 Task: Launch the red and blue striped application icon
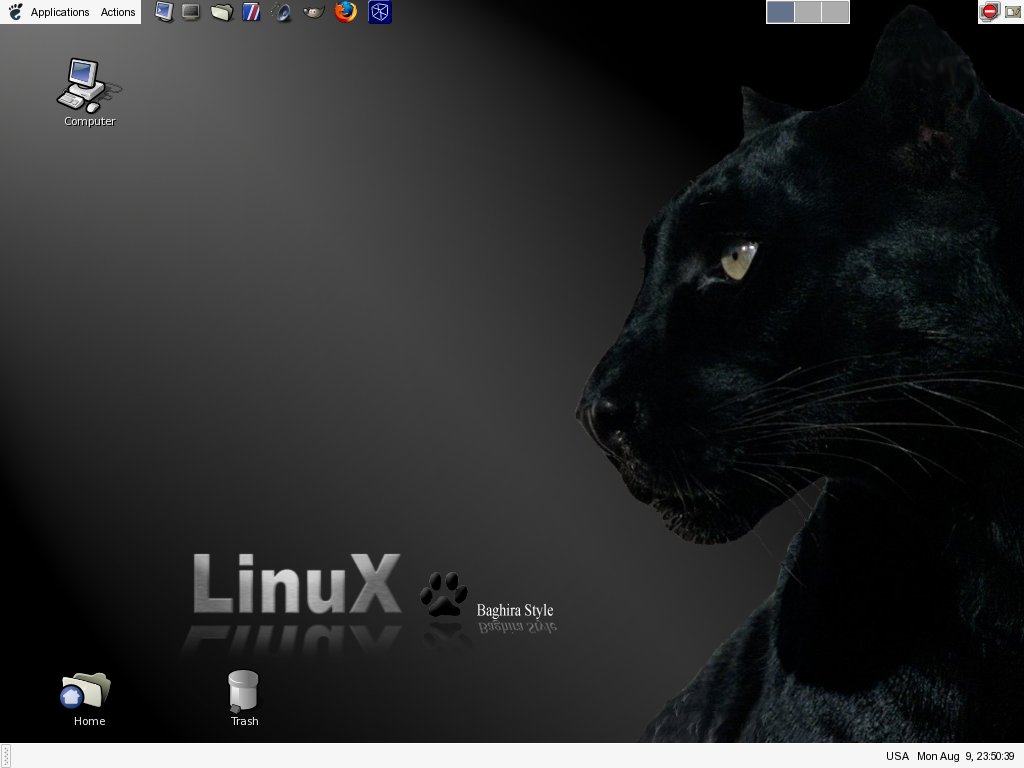[251, 12]
